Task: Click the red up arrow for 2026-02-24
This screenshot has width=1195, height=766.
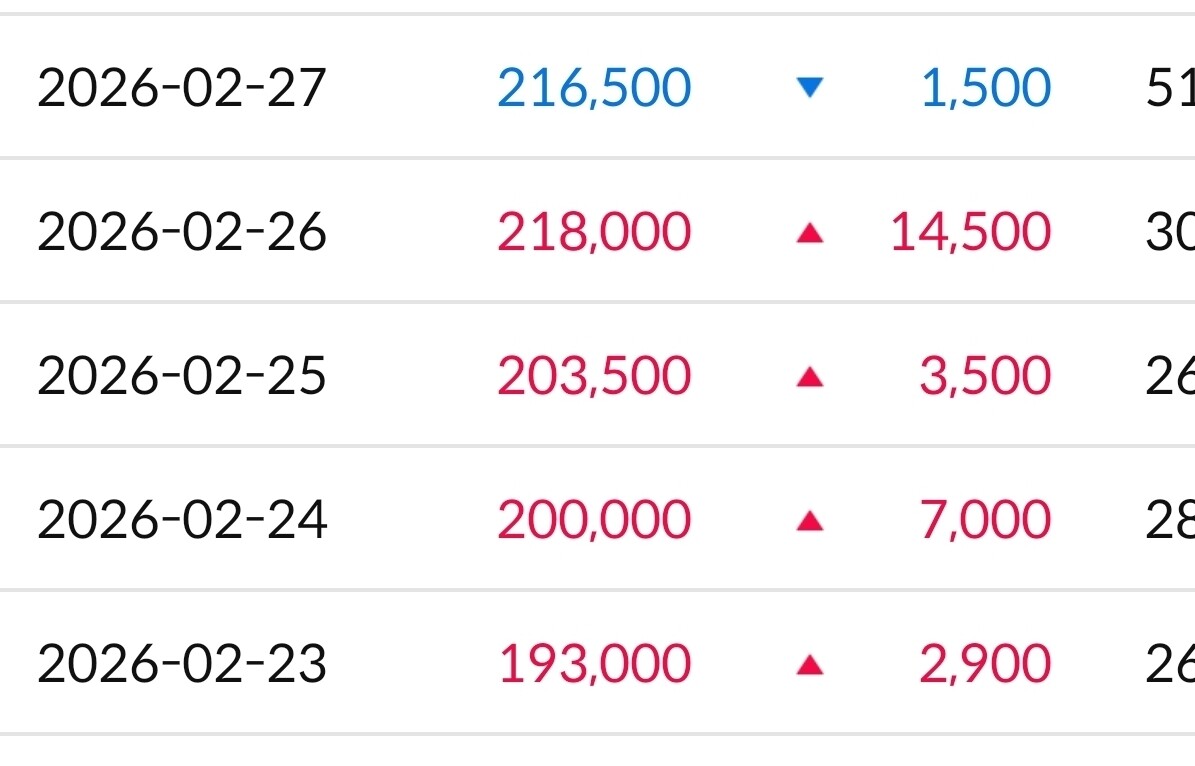Action: (810, 521)
